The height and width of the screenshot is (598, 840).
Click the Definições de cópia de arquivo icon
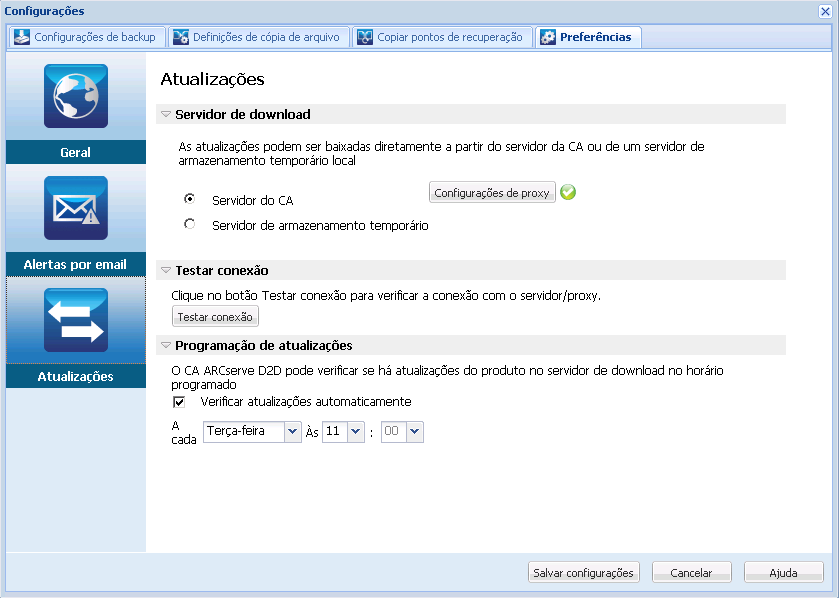tap(180, 36)
